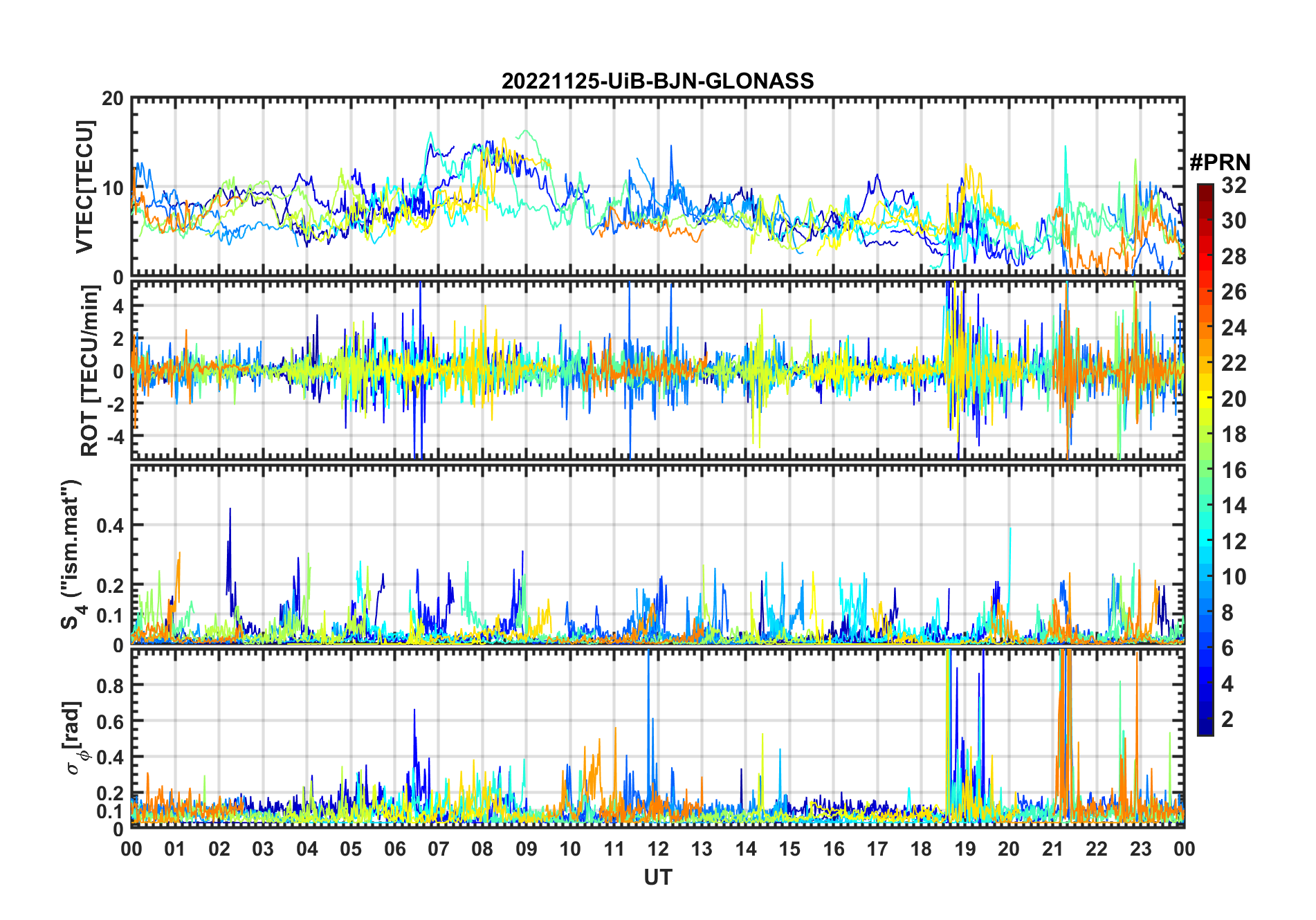
Task: Click the VTEC axis tick label 10
Action: (113, 187)
